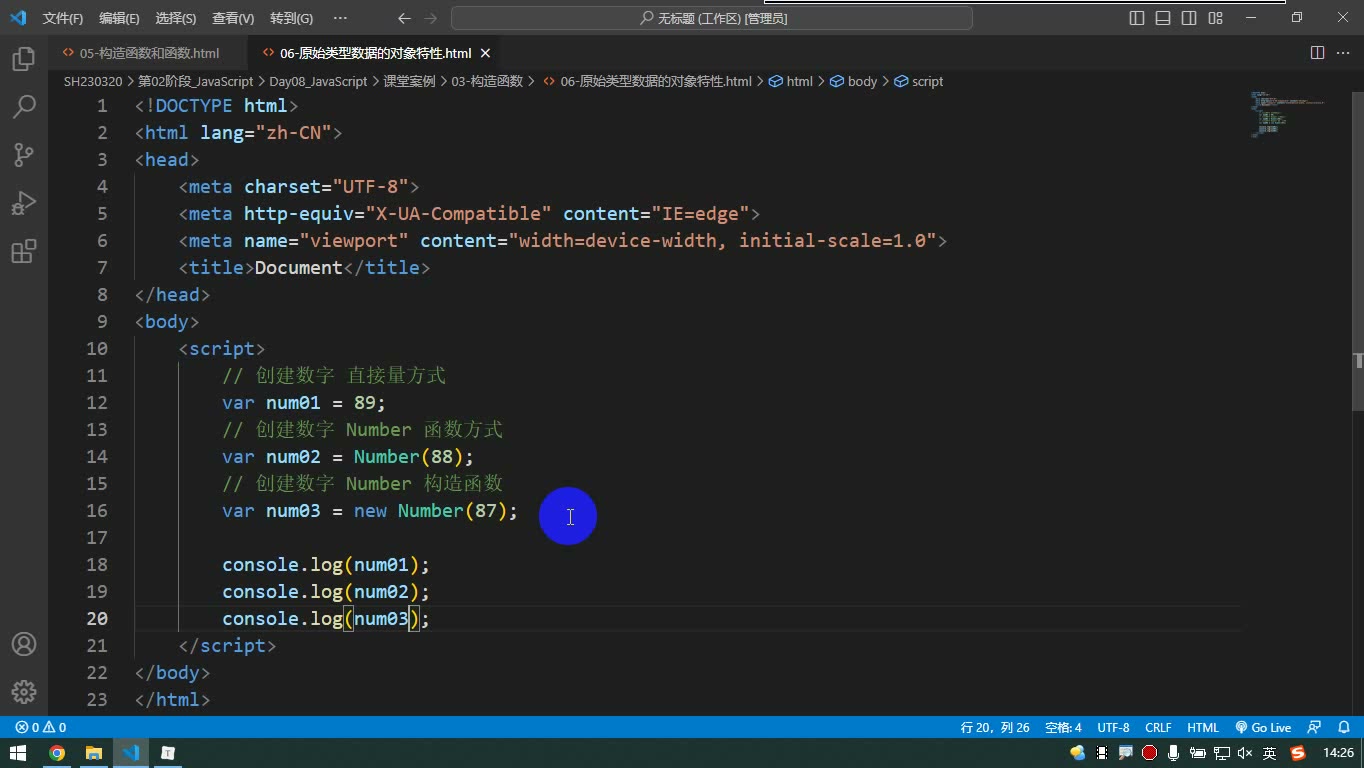Click the code minimap preview
This screenshot has height=768, width=1364.
pyautogui.click(x=1287, y=114)
